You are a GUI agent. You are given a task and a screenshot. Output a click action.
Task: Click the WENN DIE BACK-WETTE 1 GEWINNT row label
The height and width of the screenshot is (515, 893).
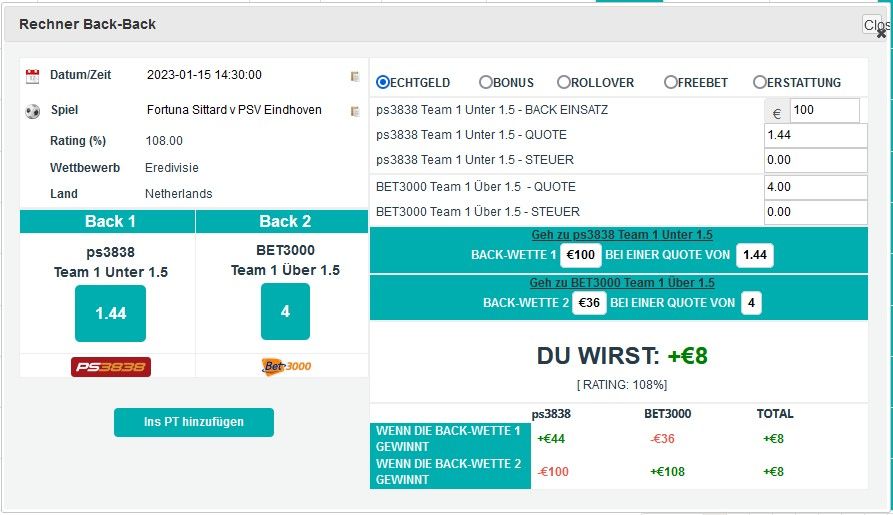[450, 439]
